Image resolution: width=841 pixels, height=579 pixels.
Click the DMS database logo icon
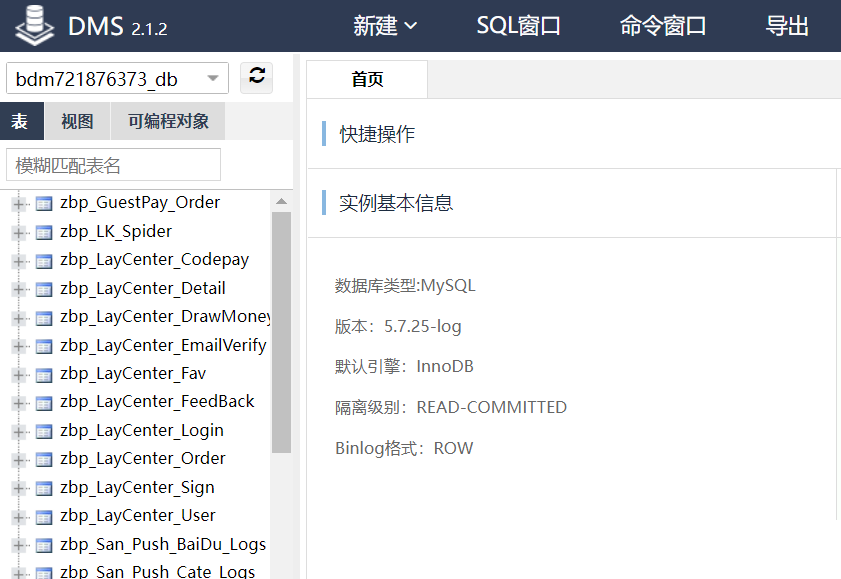point(35,25)
